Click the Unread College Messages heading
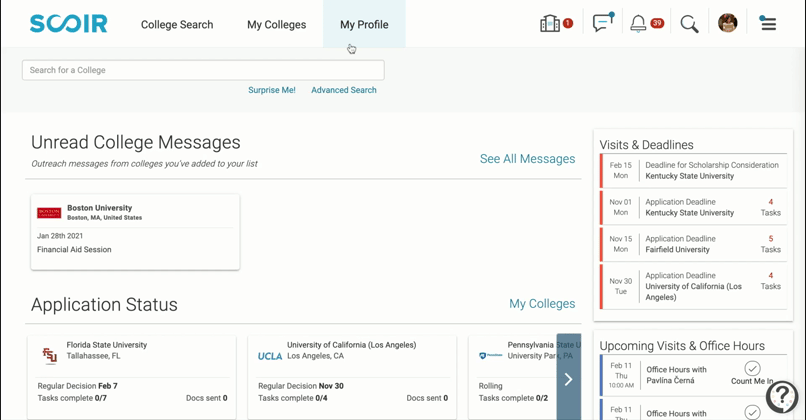Image resolution: width=806 pixels, height=420 pixels. [x=136, y=142]
